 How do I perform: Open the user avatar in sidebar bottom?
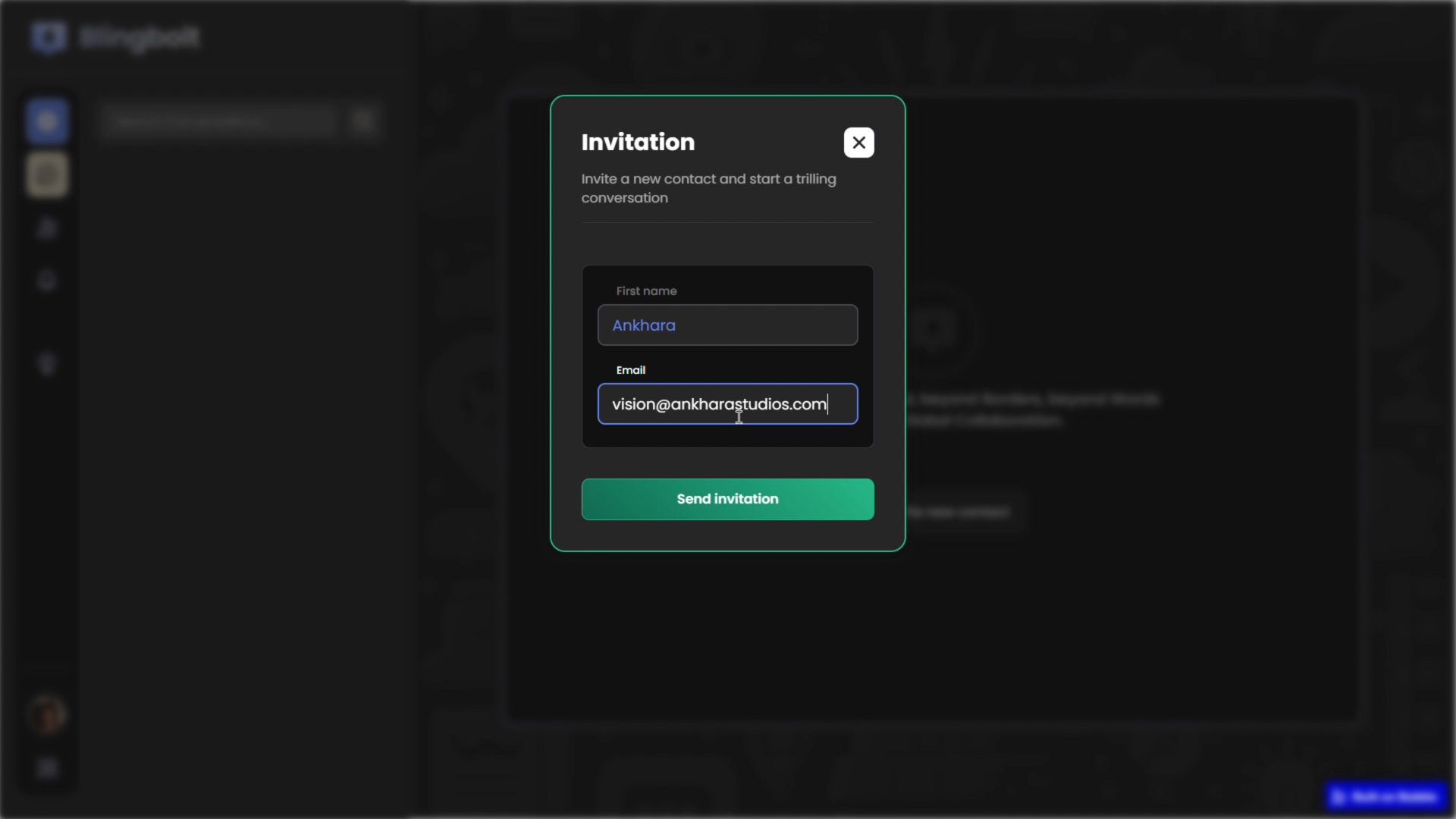[x=48, y=715]
